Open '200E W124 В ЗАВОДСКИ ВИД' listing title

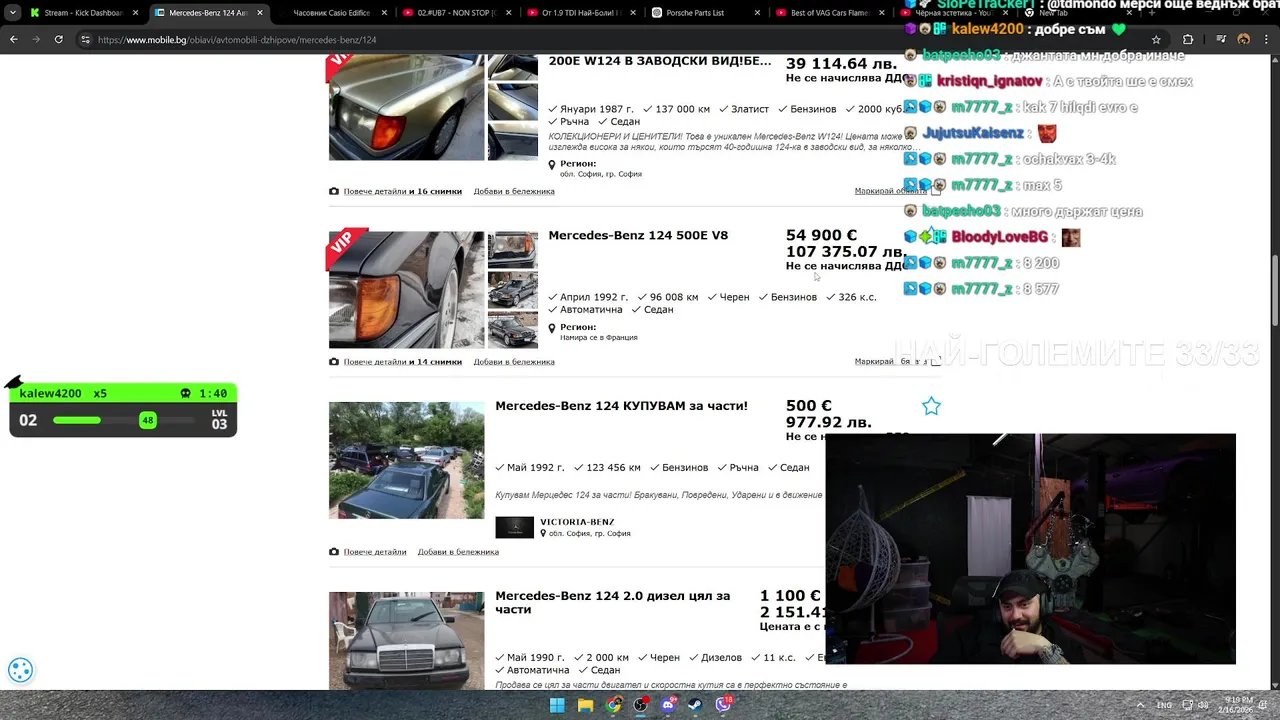pos(660,61)
